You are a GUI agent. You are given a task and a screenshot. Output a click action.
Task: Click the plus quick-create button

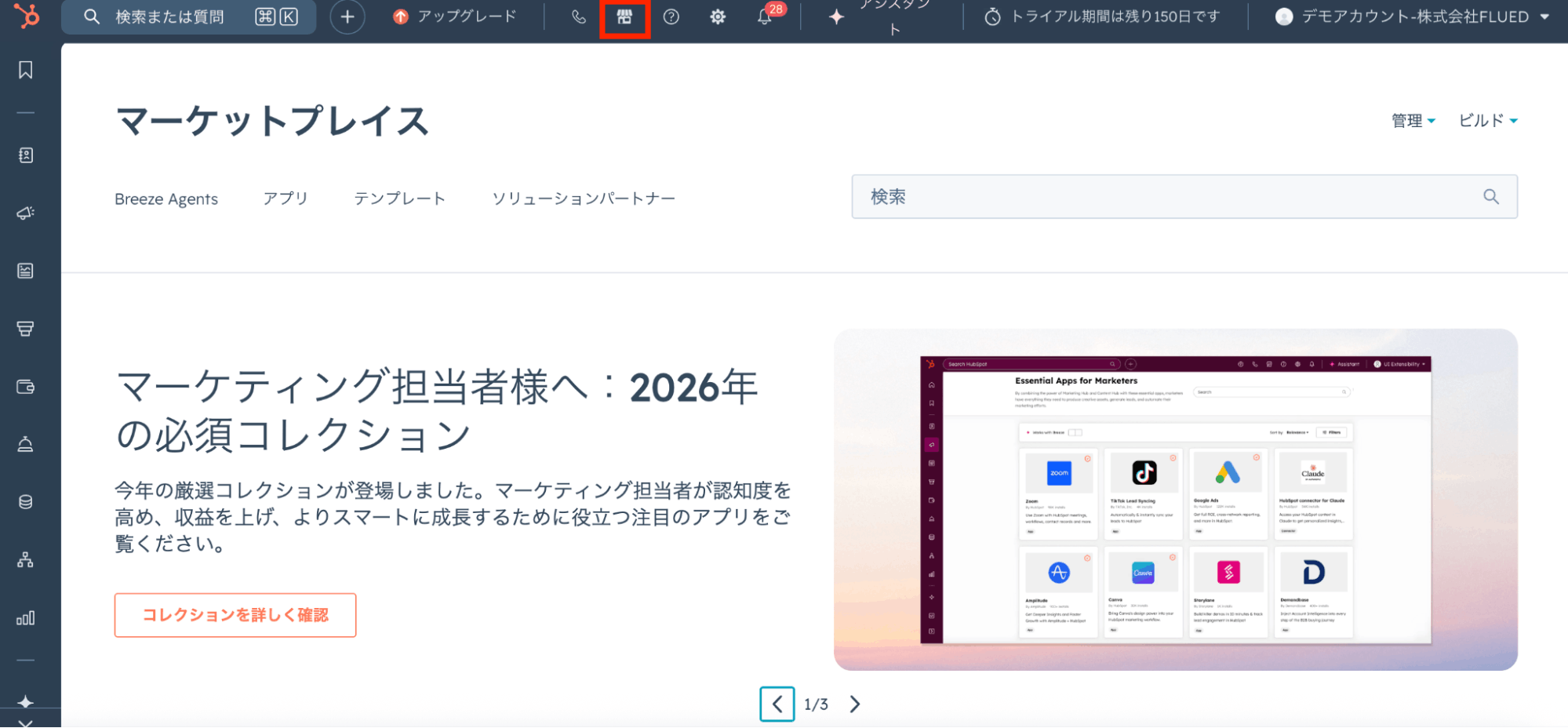[x=347, y=16]
